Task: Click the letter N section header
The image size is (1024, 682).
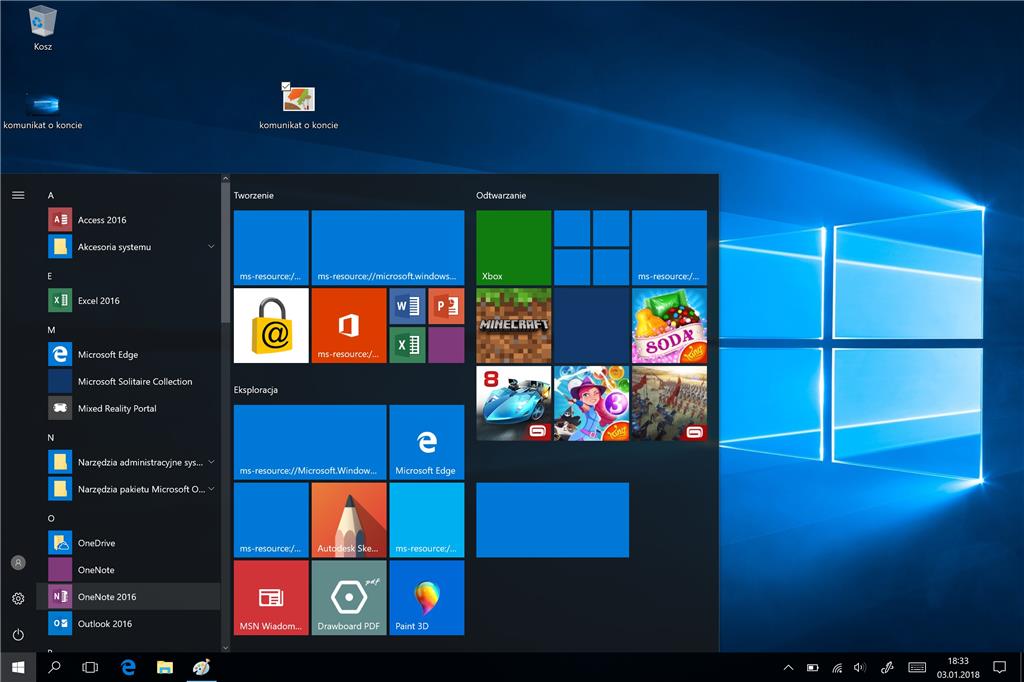Action: (x=51, y=437)
